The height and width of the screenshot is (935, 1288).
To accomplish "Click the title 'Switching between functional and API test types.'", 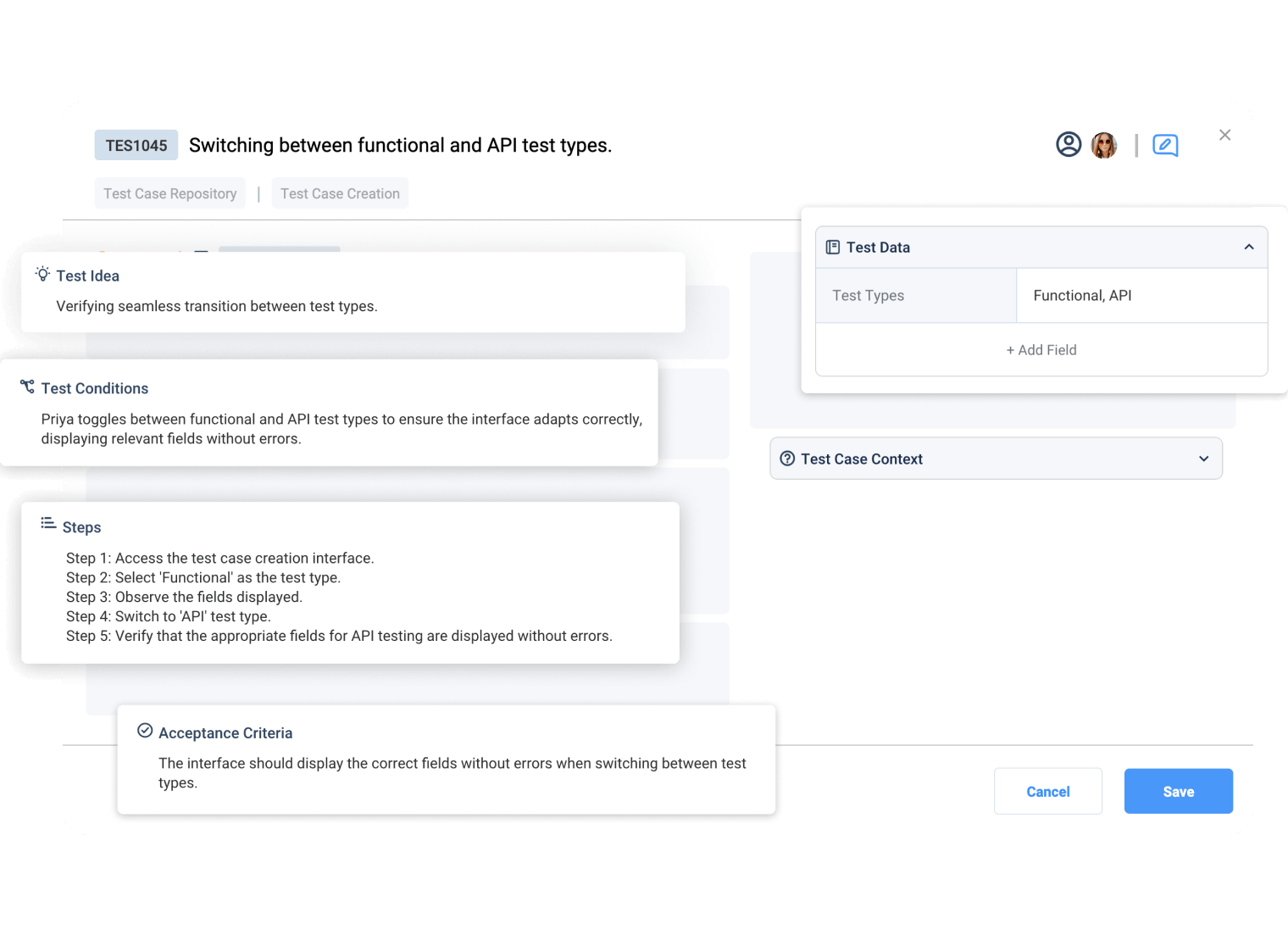I will click(x=400, y=146).
